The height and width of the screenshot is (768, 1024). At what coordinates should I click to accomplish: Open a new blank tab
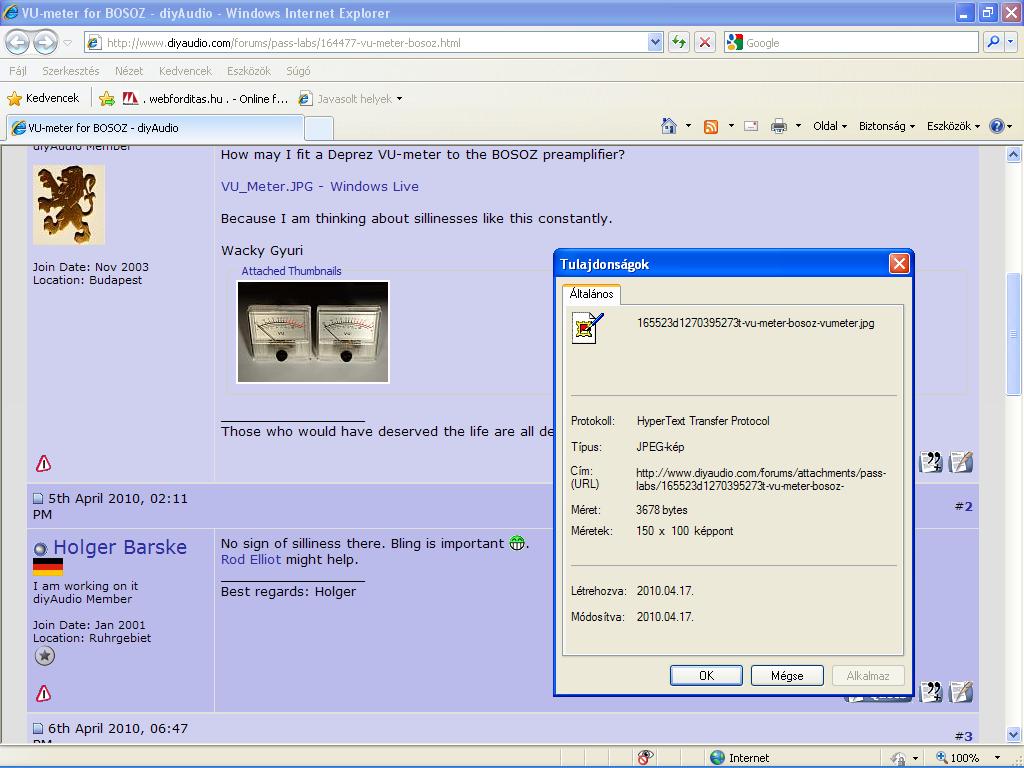pyautogui.click(x=319, y=128)
